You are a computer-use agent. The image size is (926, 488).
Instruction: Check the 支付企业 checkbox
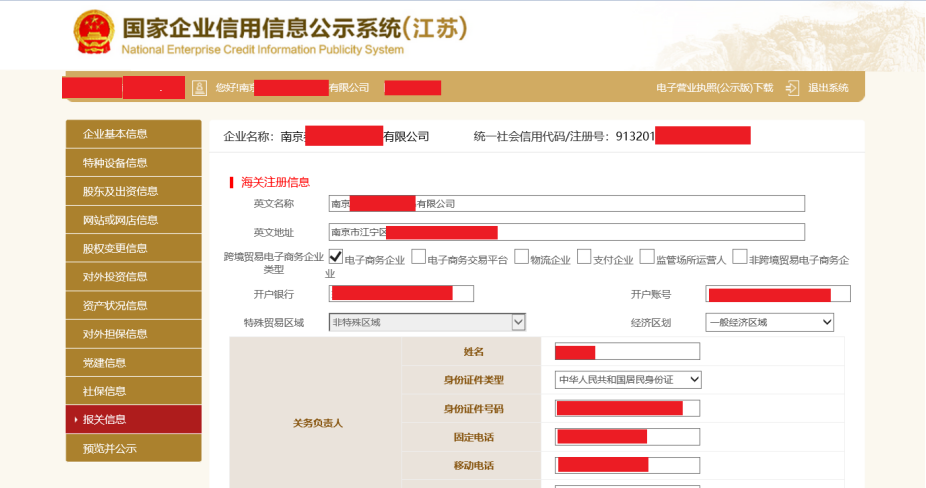pyautogui.click(x=584, y=257)
